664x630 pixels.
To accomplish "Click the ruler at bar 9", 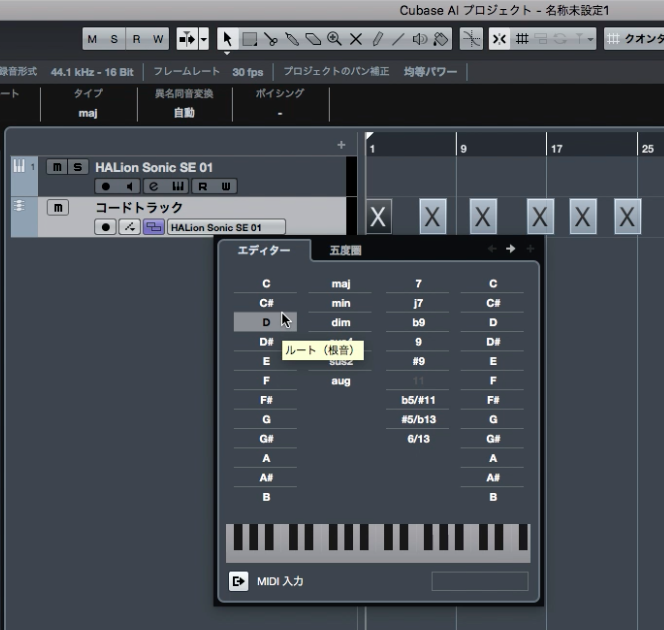I will point(463,149).
